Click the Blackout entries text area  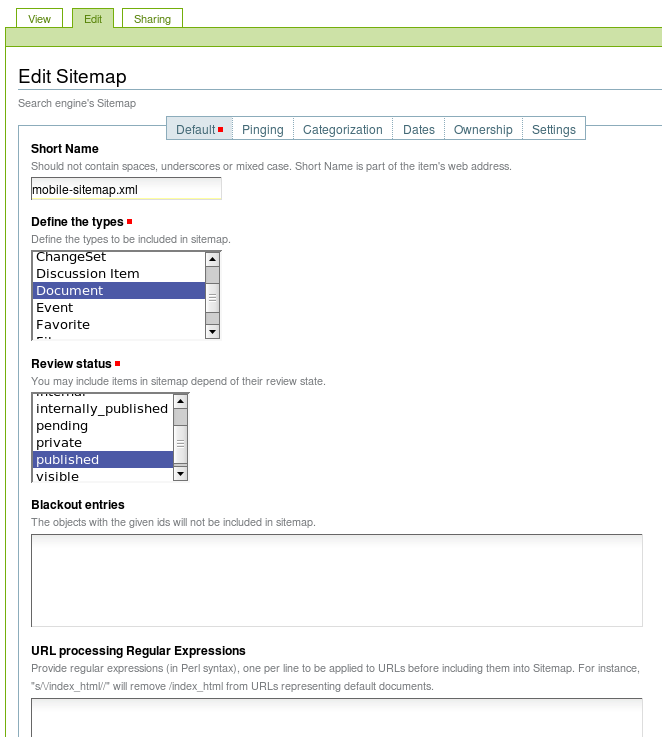pyautogui.click(x=336, y=580)
